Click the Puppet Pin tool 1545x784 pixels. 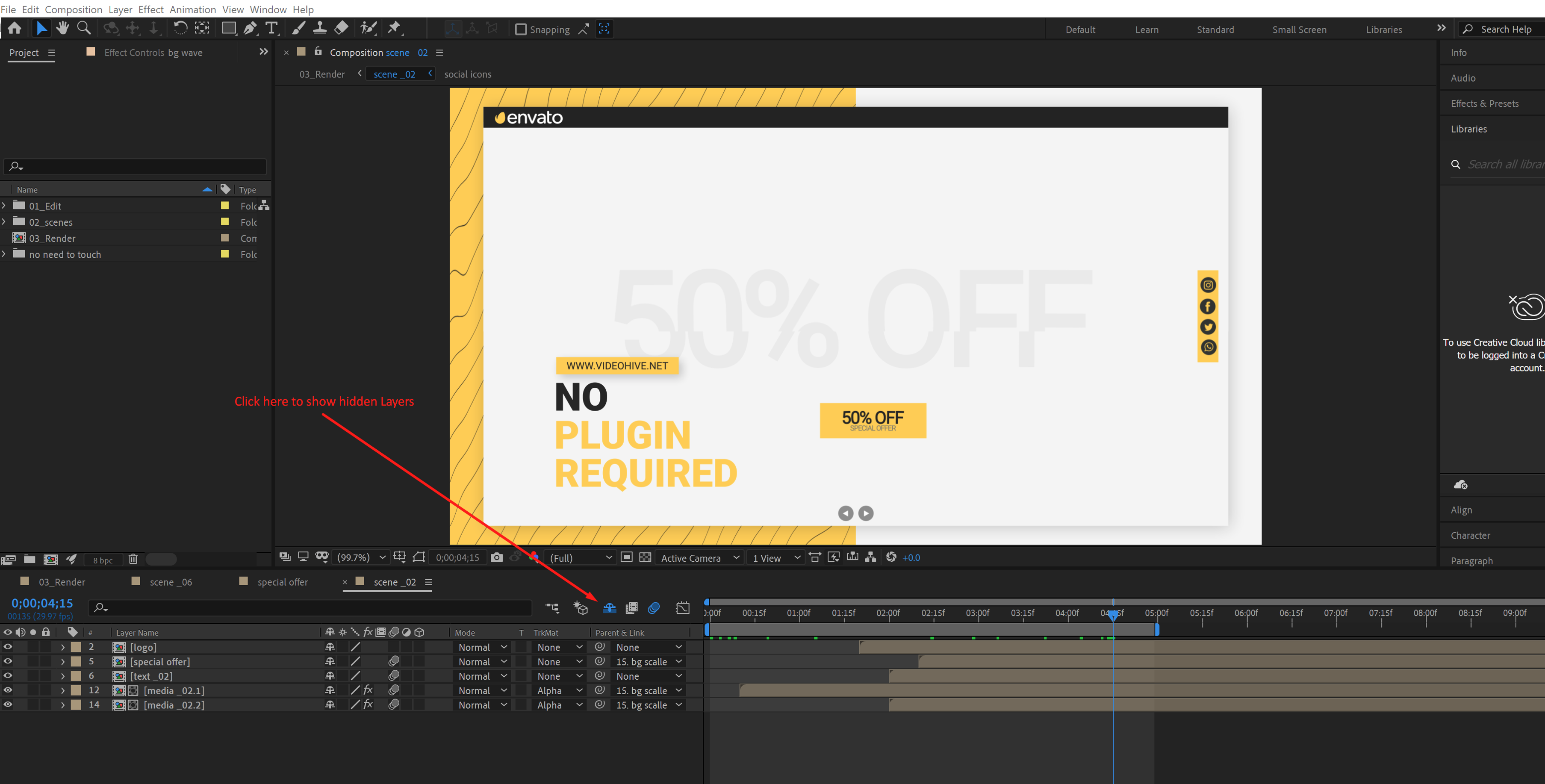(x=394, y=28)
